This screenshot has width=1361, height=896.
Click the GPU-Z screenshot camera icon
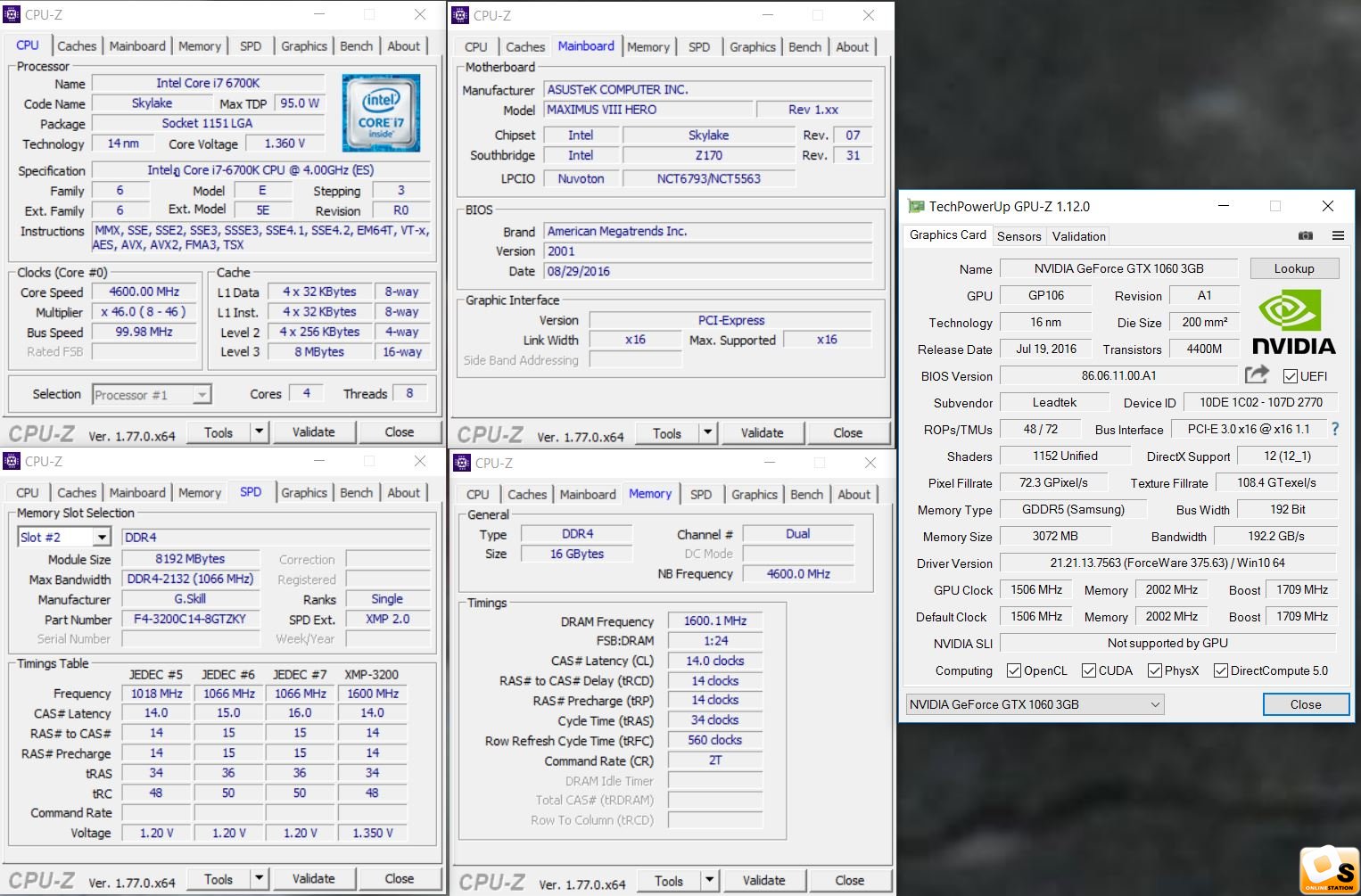(1306, 235)
